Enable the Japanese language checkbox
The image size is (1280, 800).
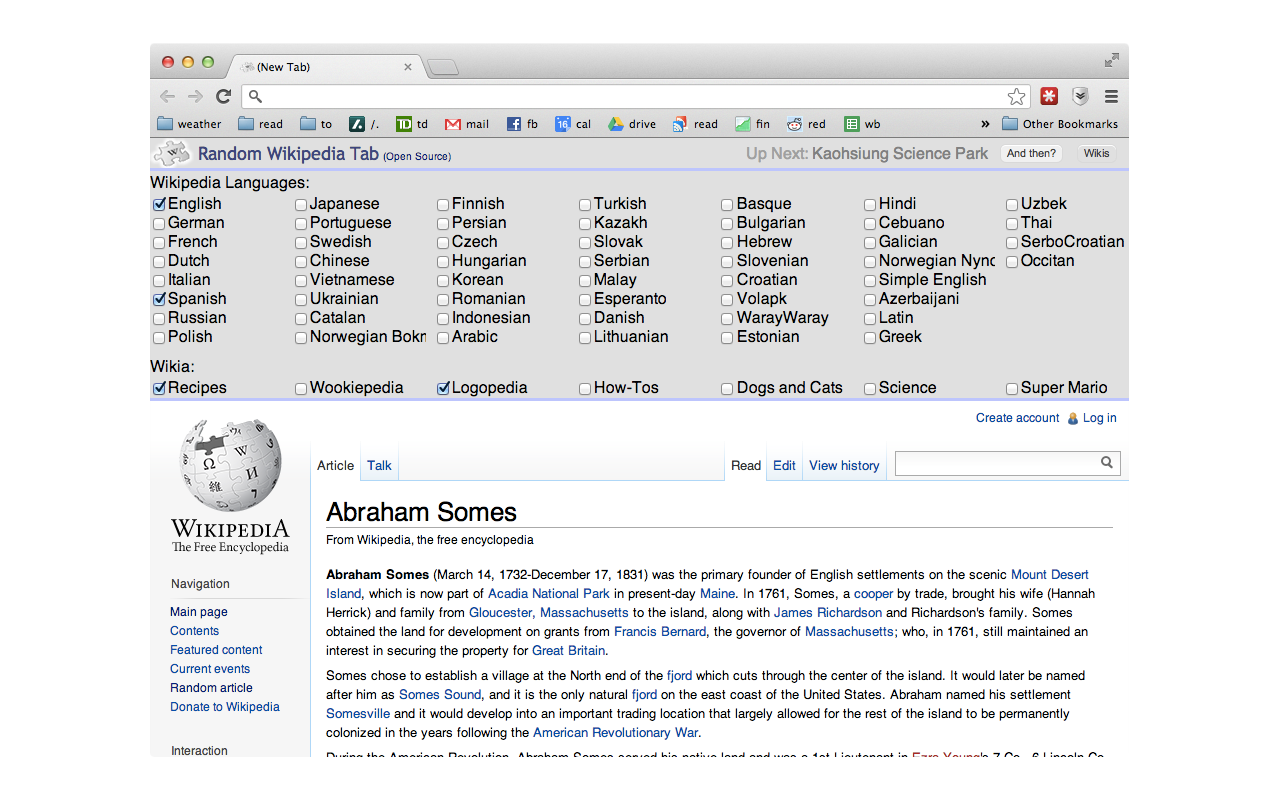tap(301, 204)
